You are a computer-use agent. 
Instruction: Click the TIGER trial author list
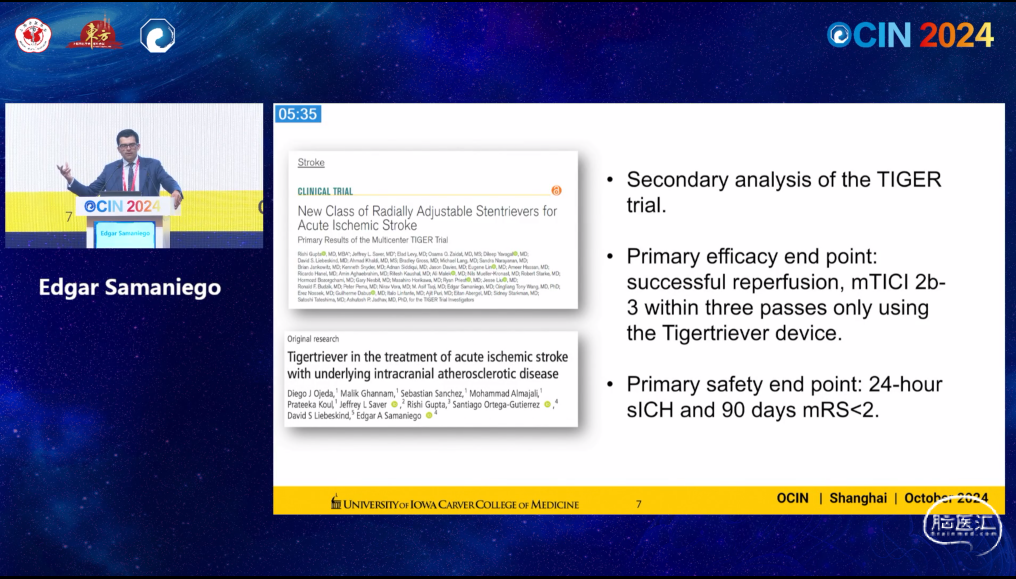click(x=428, y=277)
